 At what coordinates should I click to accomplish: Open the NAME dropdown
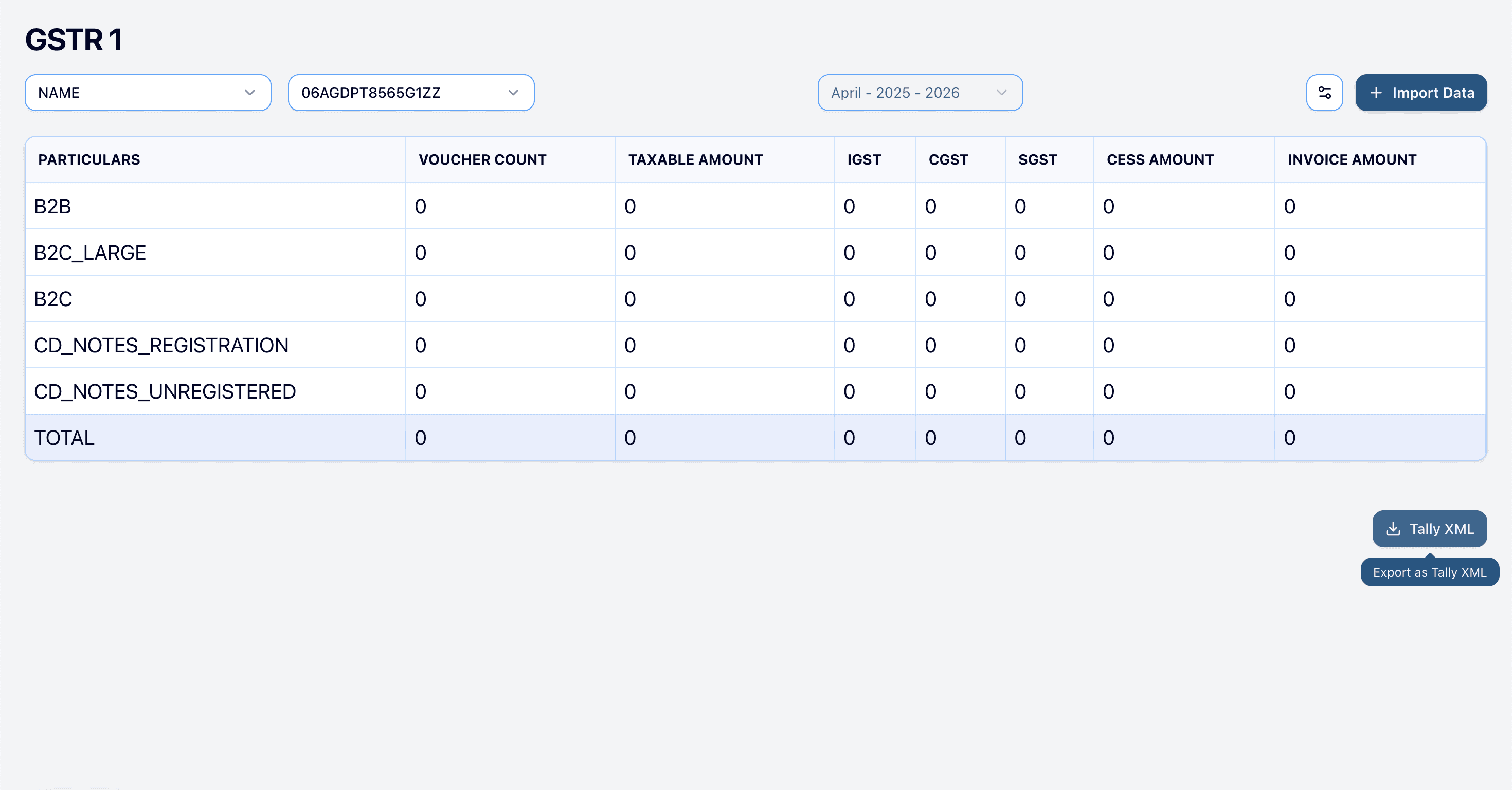click(x=147, y=92)
